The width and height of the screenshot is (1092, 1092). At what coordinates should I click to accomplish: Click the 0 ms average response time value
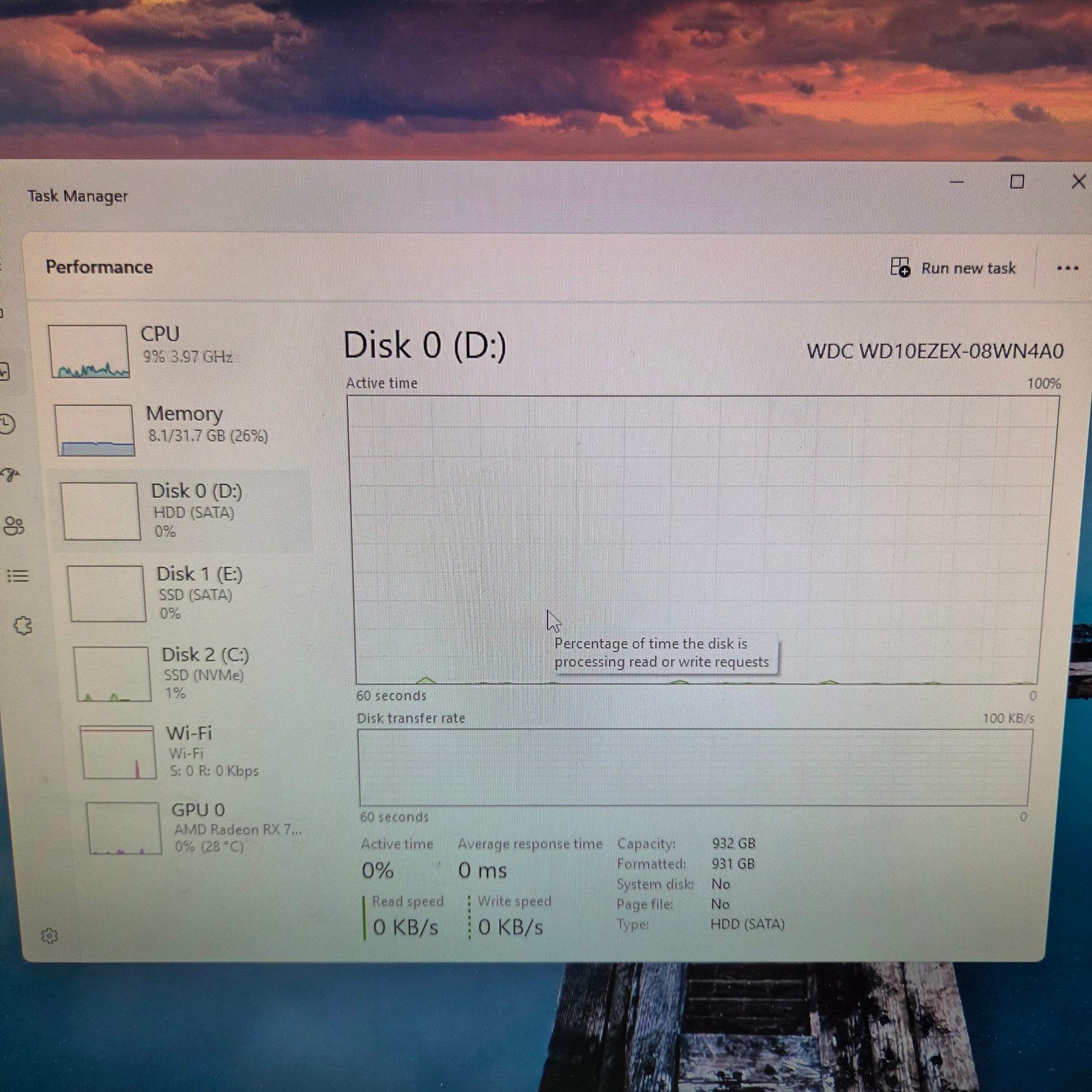[x=483, y=870]
